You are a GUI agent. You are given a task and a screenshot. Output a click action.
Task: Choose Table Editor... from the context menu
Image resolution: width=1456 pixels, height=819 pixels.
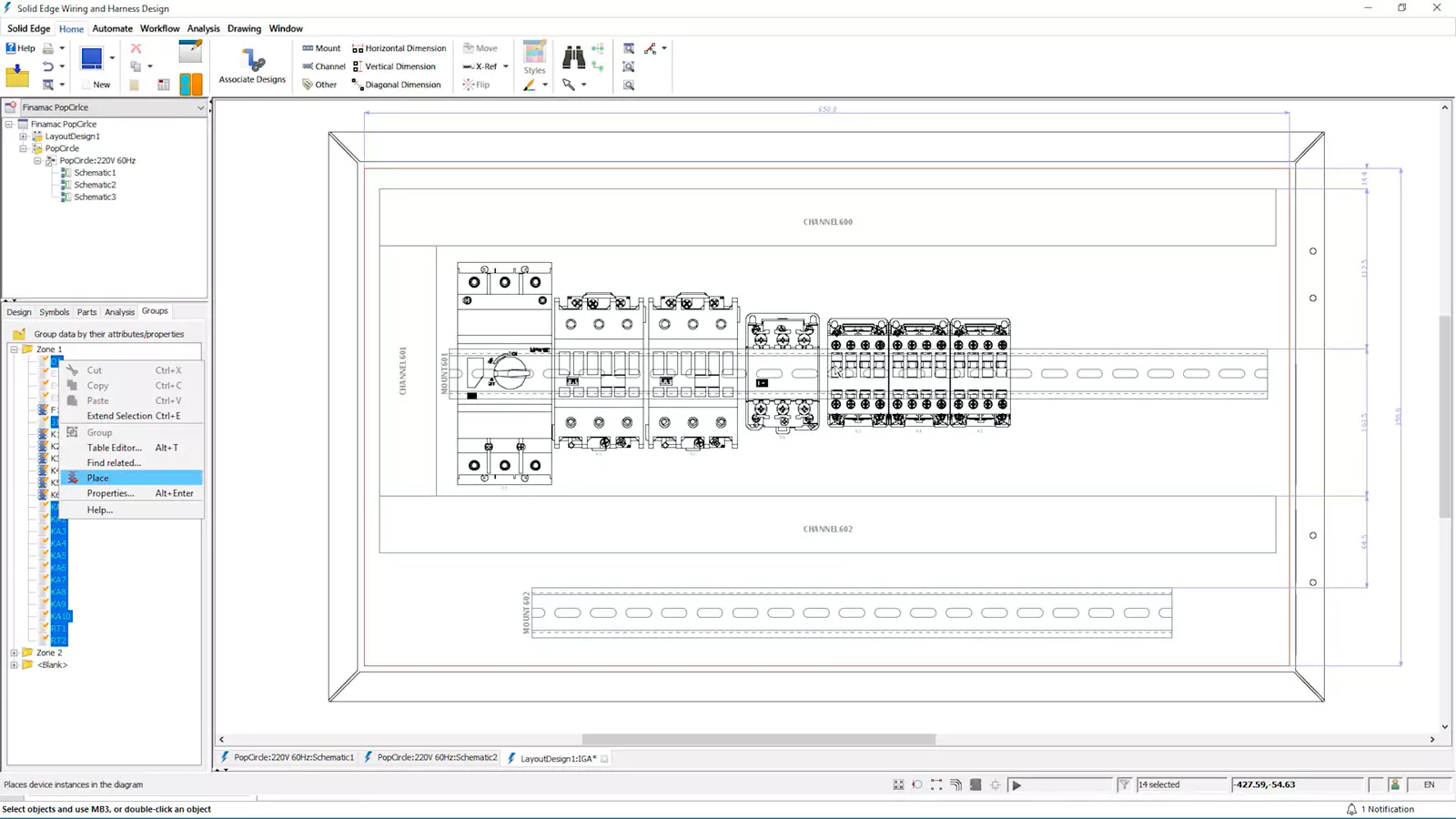(x=131, y=448)
